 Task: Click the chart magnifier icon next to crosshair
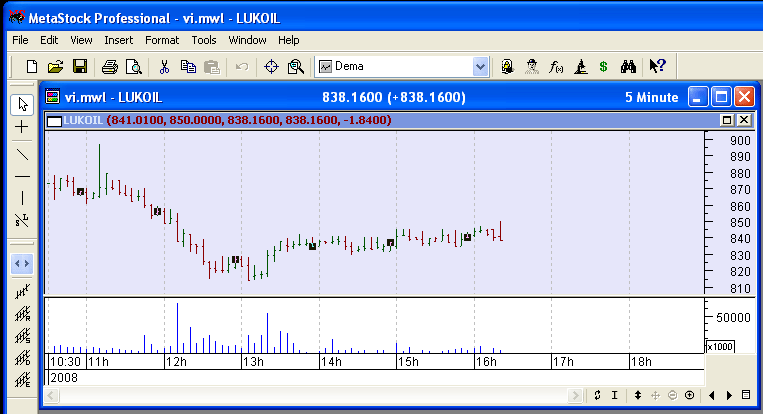pos(295,67)
